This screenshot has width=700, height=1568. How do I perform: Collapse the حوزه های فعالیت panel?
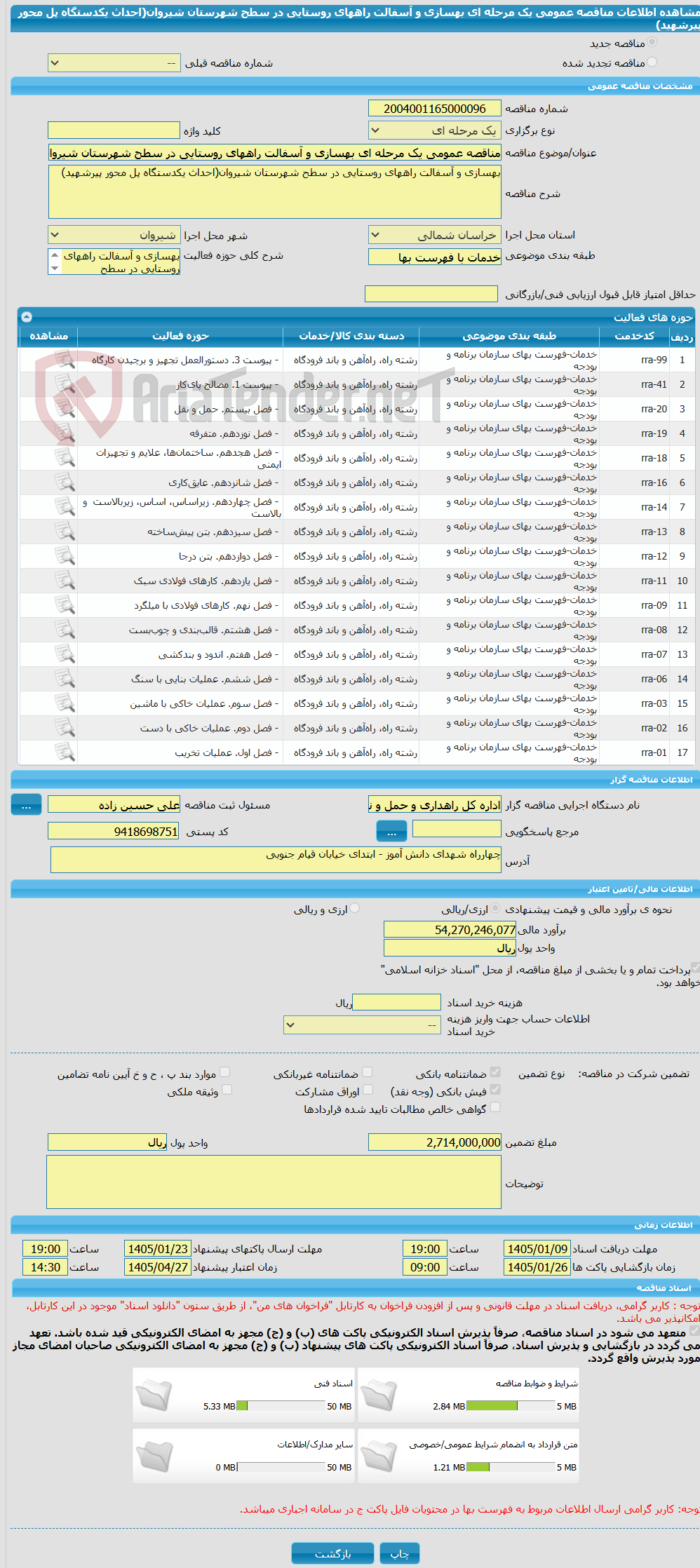27,317
